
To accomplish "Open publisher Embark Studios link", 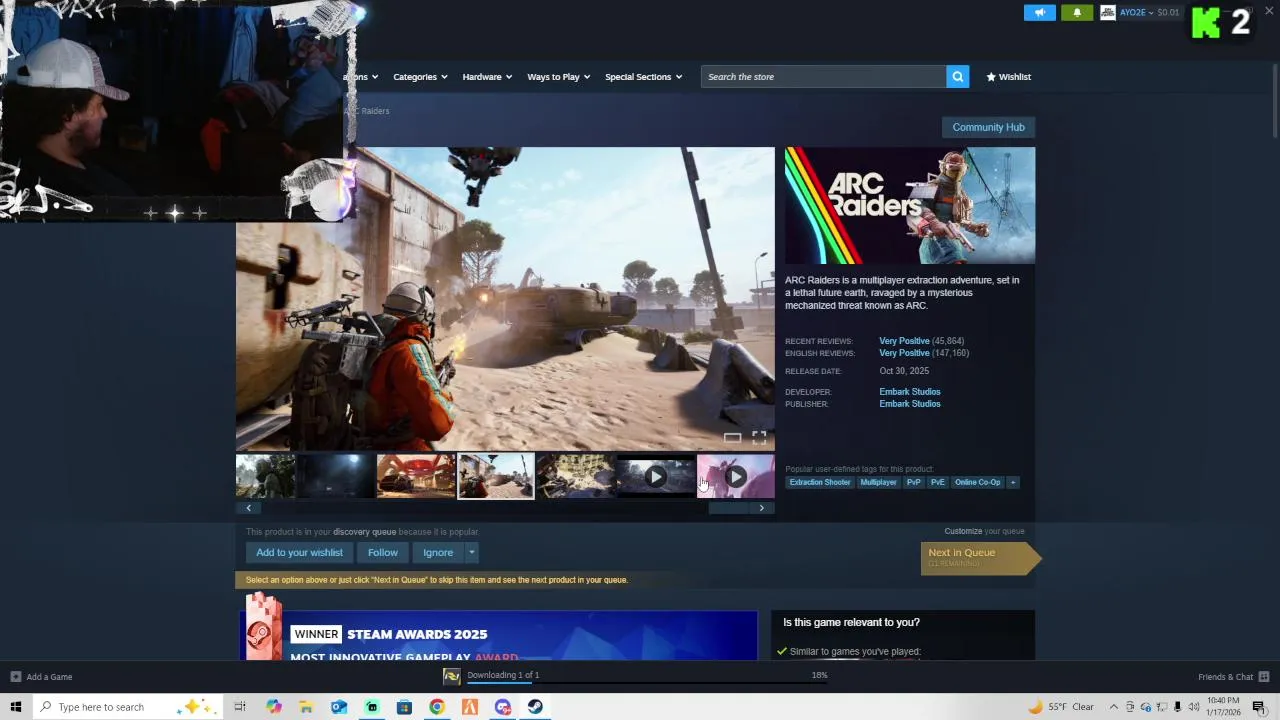I will click(910, 404).
